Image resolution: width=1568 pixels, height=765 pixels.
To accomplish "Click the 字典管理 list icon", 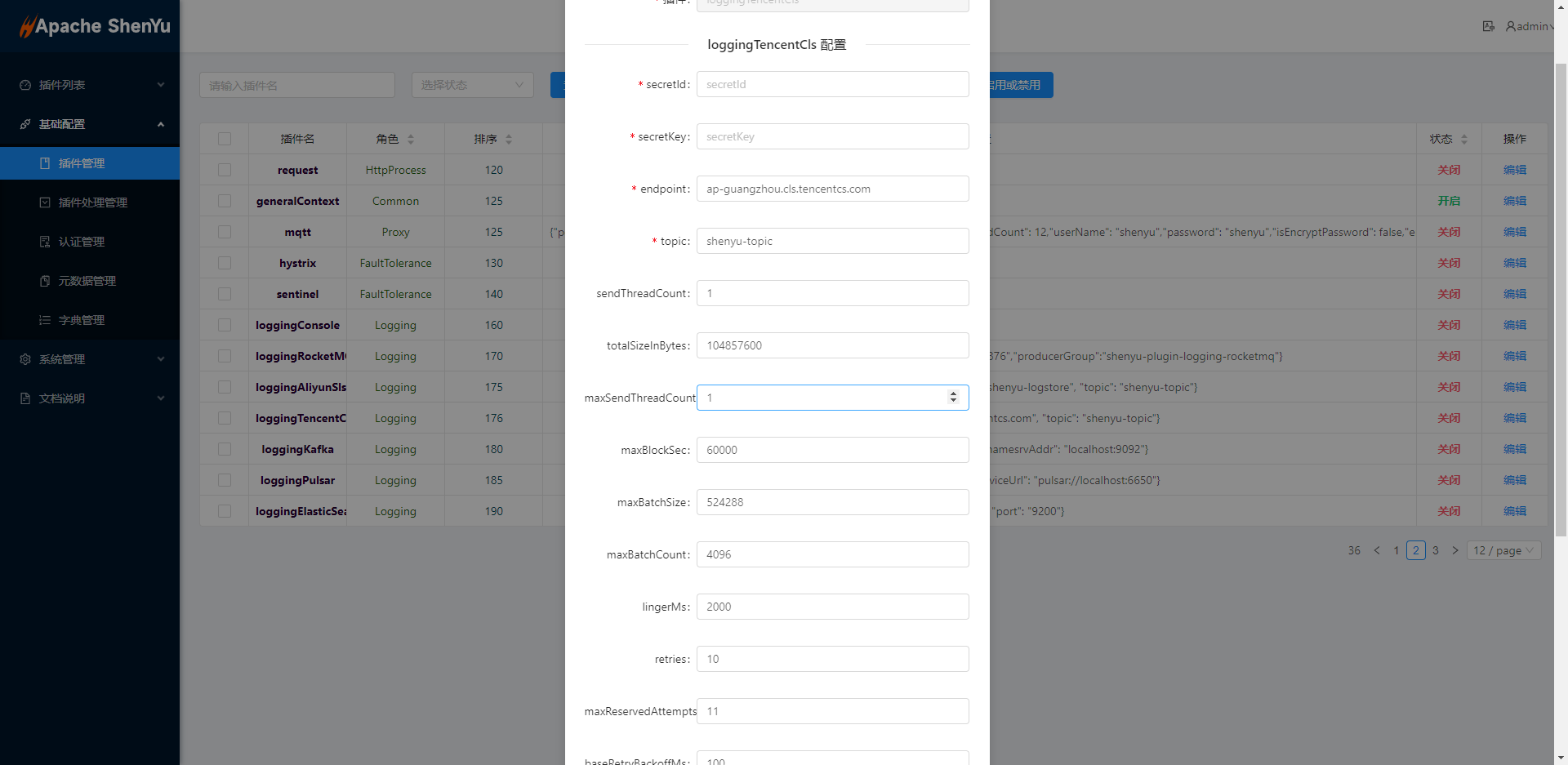I will (x=45, y=320).
